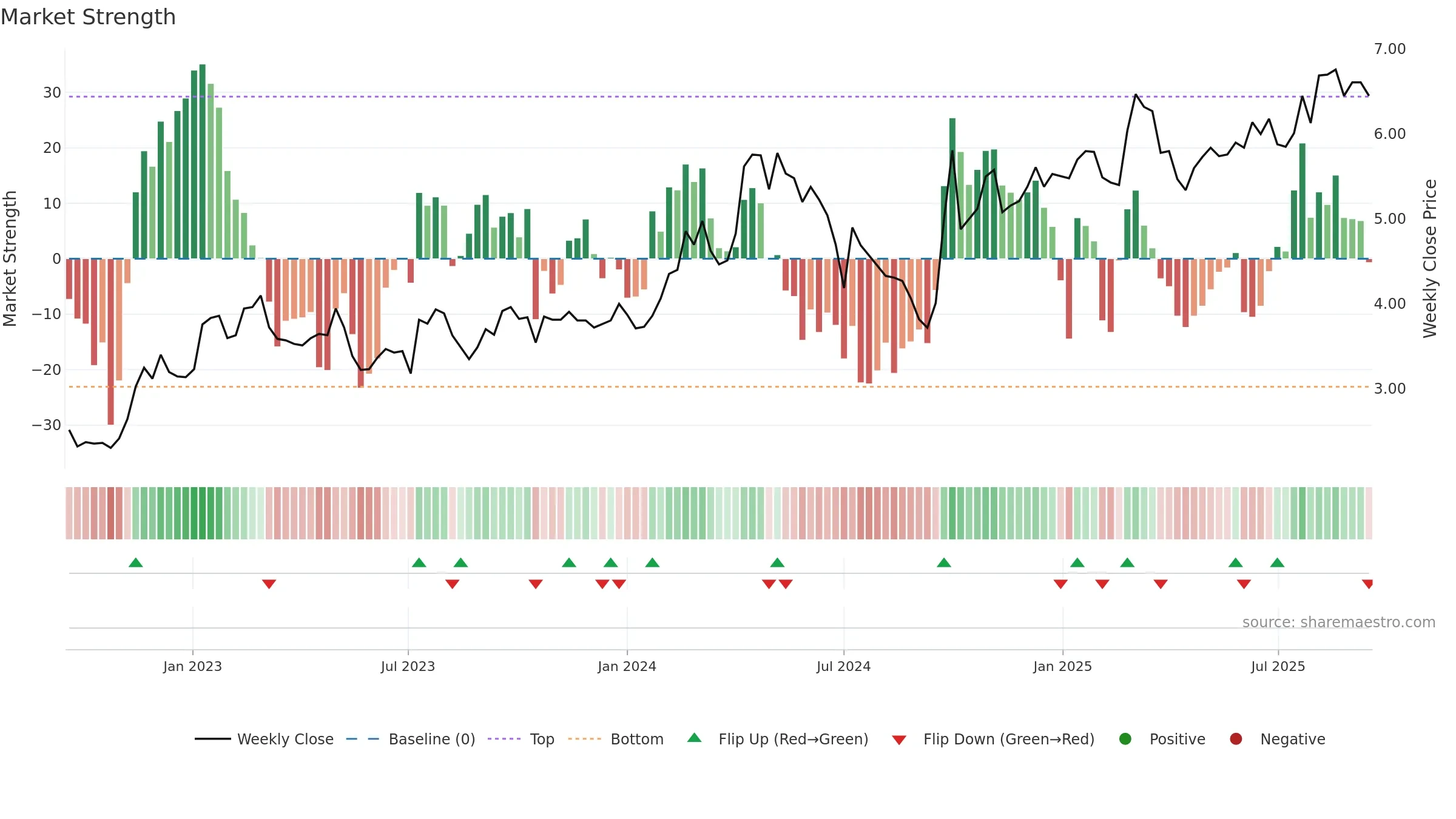The width and height of the screenshot is (1456, 819).
Task: Click the green triangle icon in the legend
Action: (695, 738)
